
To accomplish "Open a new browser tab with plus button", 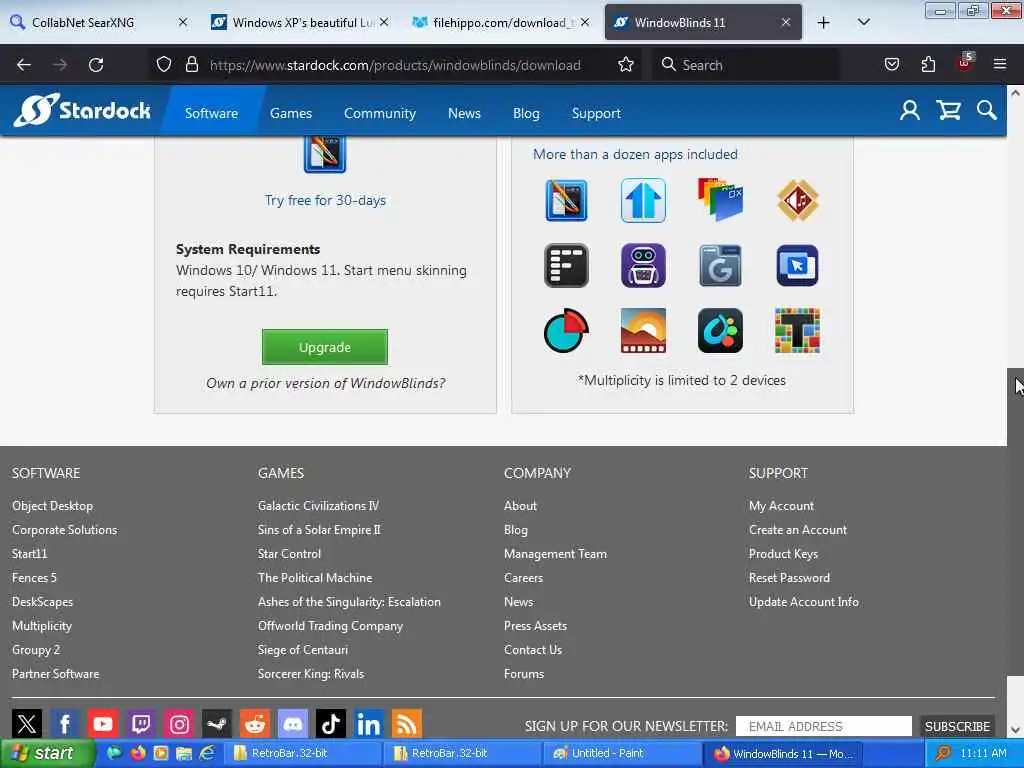I will tap(824, 22).
